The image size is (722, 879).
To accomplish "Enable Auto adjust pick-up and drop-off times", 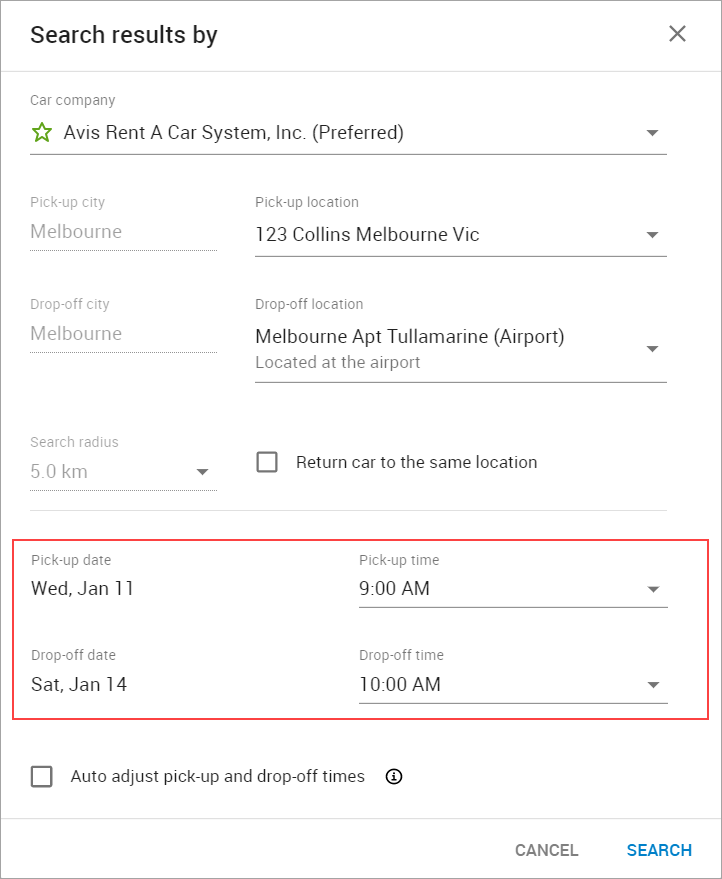I will (x=42, y=776).
